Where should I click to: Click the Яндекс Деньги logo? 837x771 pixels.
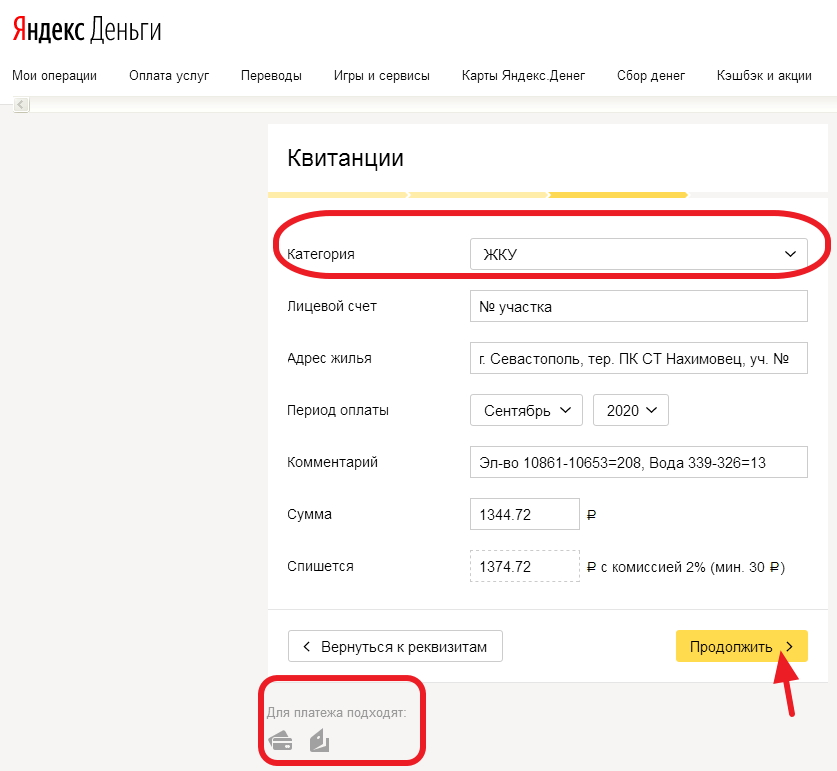tap(87, 30)
